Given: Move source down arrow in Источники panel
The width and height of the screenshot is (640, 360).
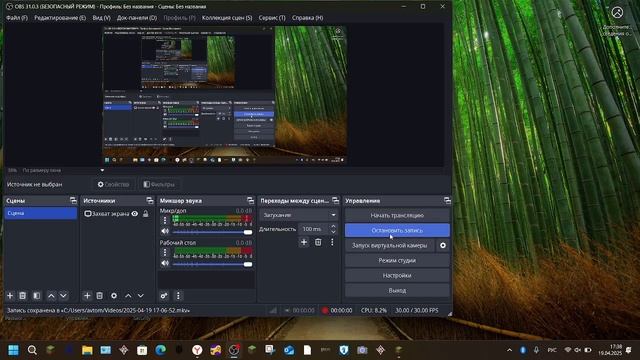Looking at the screenshot, I should click(140, 296).
